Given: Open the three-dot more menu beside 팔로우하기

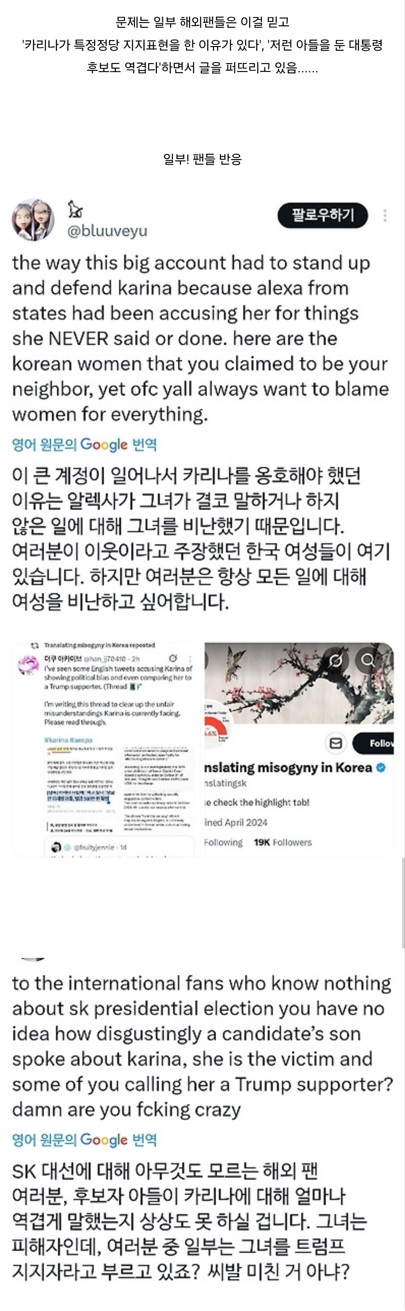Looking at the screenshot, I should [x=386, y=215].
